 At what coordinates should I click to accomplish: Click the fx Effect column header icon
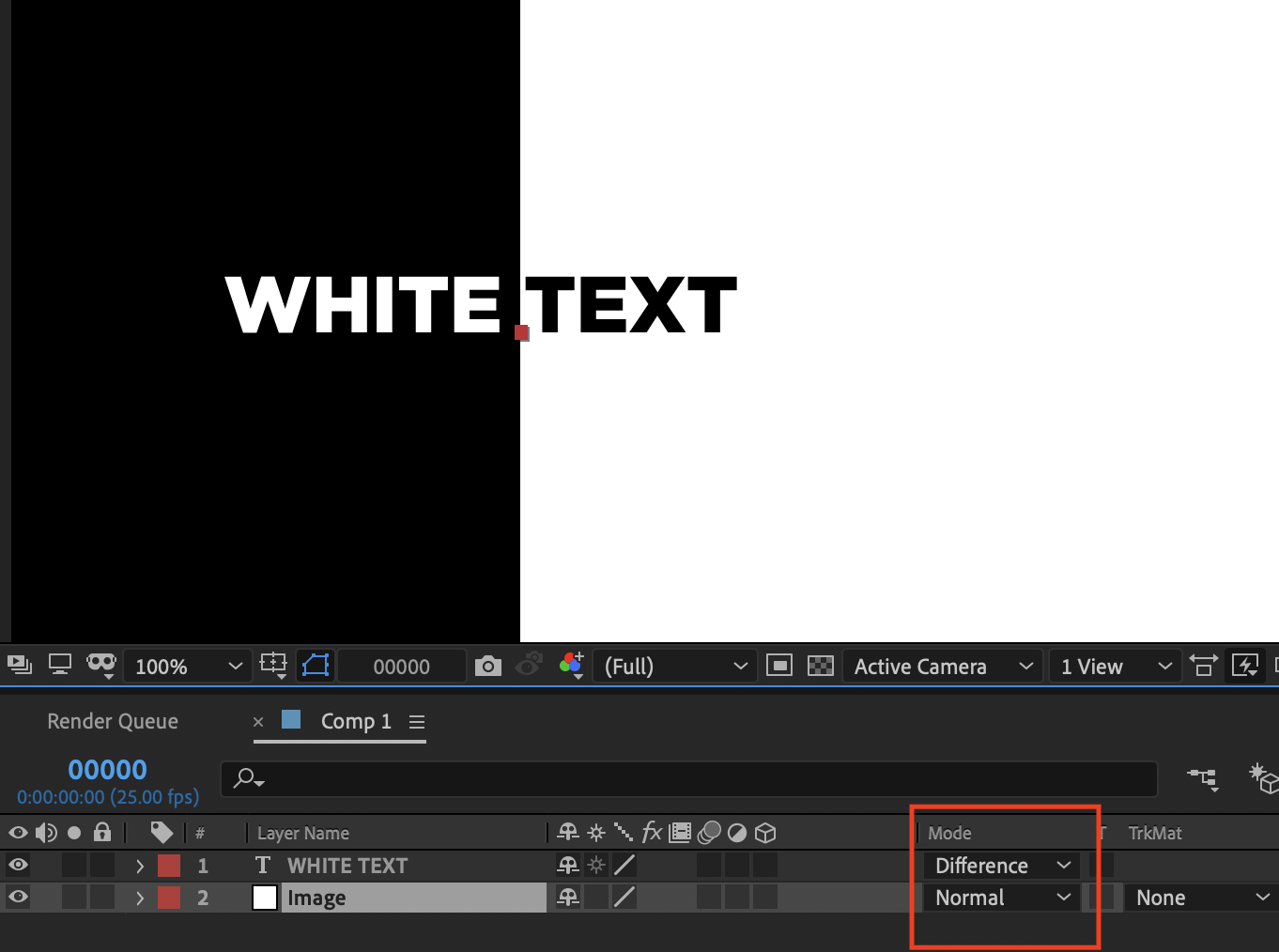click(652, 832)
